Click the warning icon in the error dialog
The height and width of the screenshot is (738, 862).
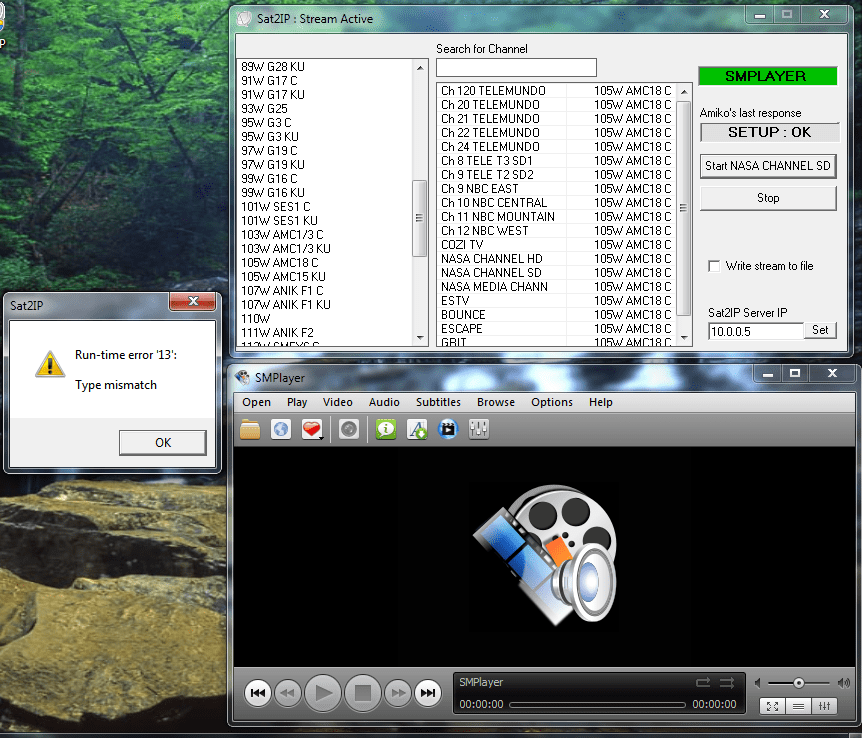click(50, 364)
